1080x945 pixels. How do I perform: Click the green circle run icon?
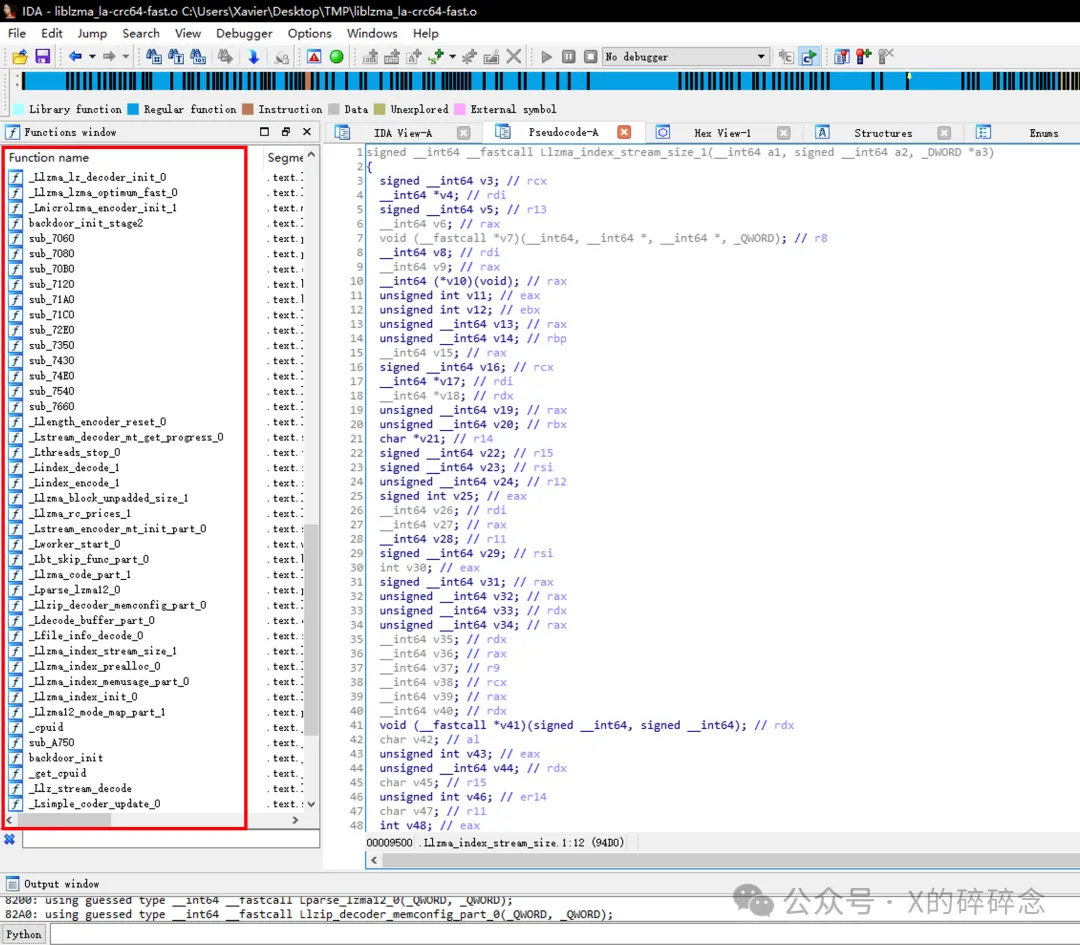click(x=337, y=57)
